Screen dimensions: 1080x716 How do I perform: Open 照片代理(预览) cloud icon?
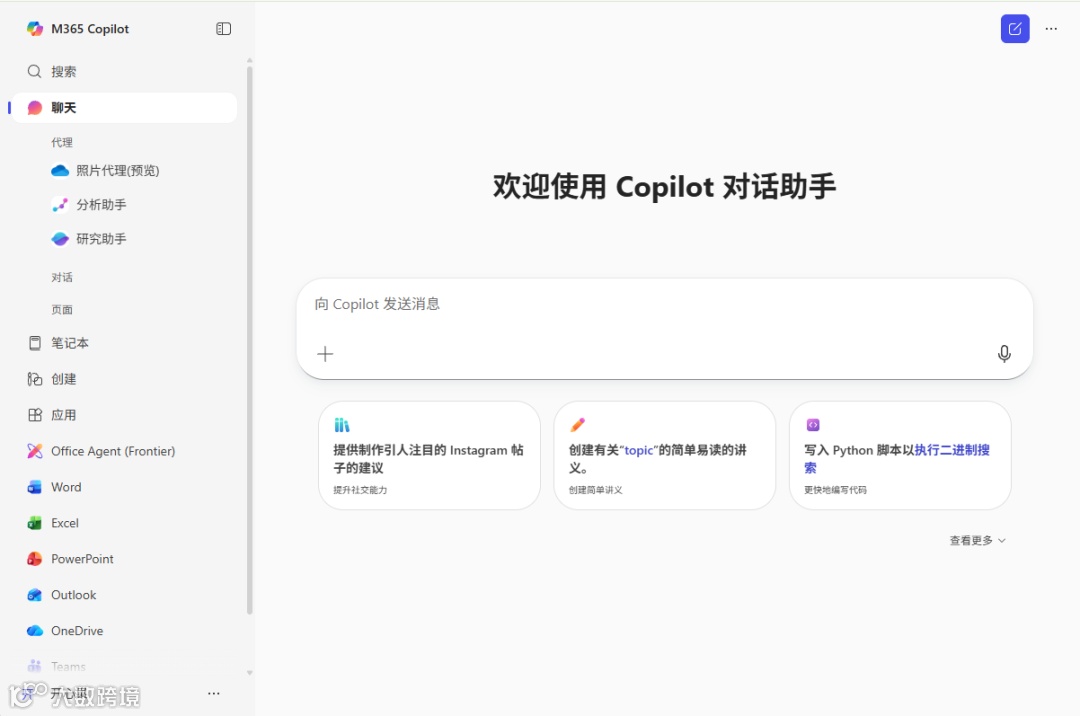click(x=60, y=171)
